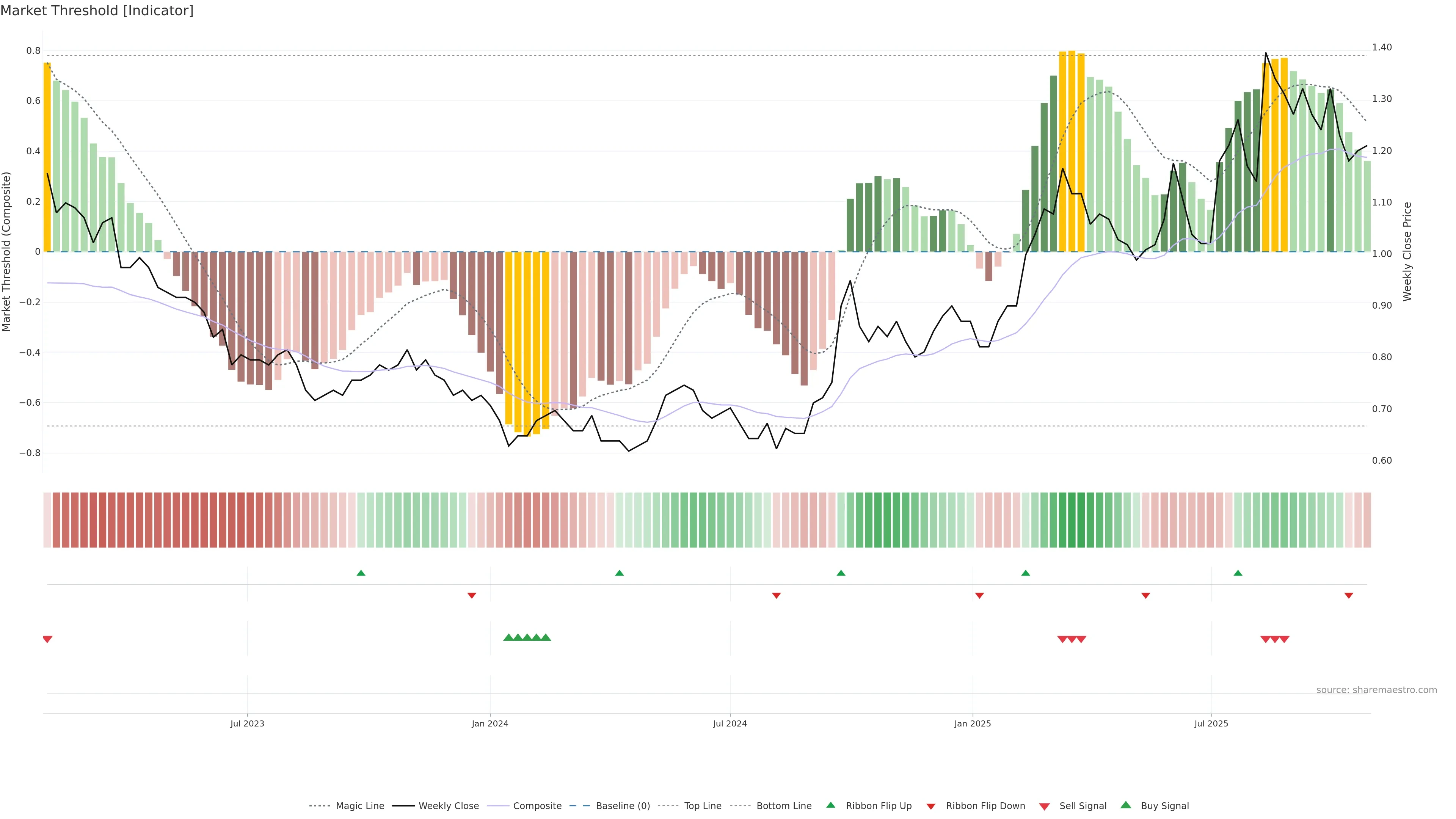Click the leftmost green Ribbon Flip Up marker

click(361, 573)
